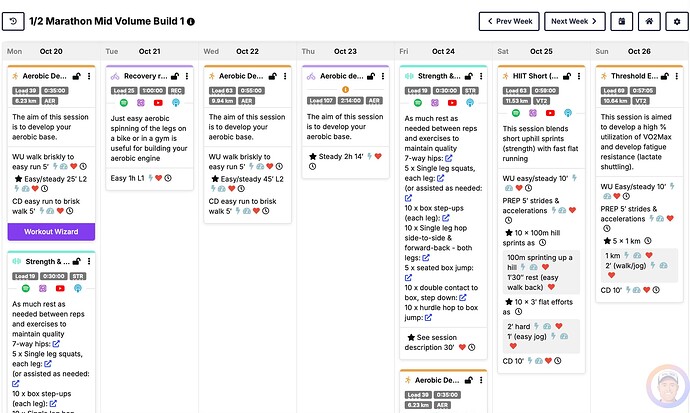Go to Prev Week

coord(508,21)
